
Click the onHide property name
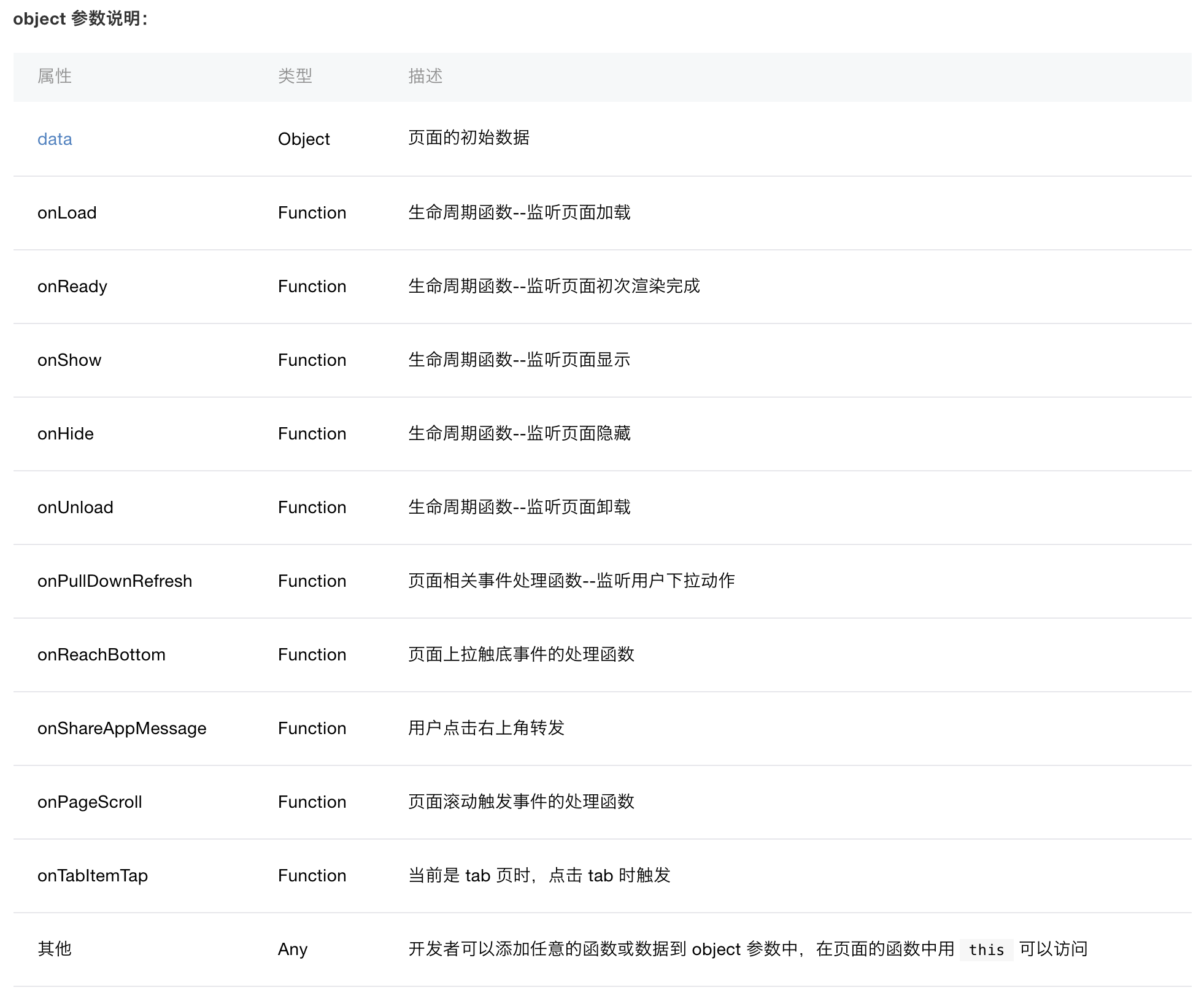[66, 434]
